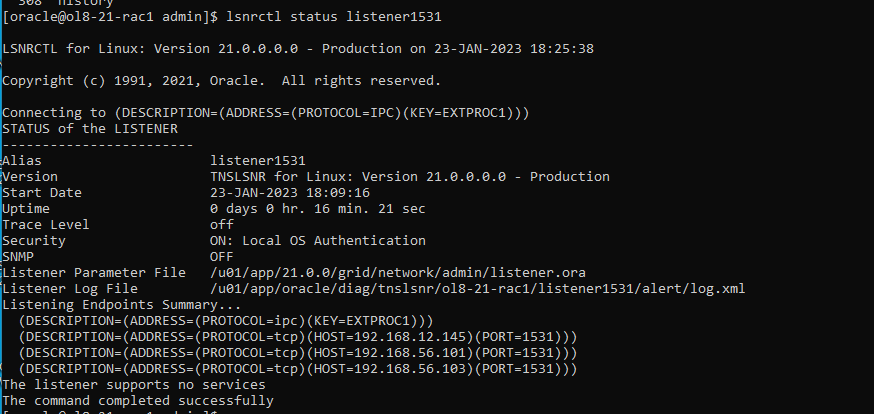Click the listener.ora parameter file path
This screenshot has width=874, height=414.
click(x=398, y=273)
